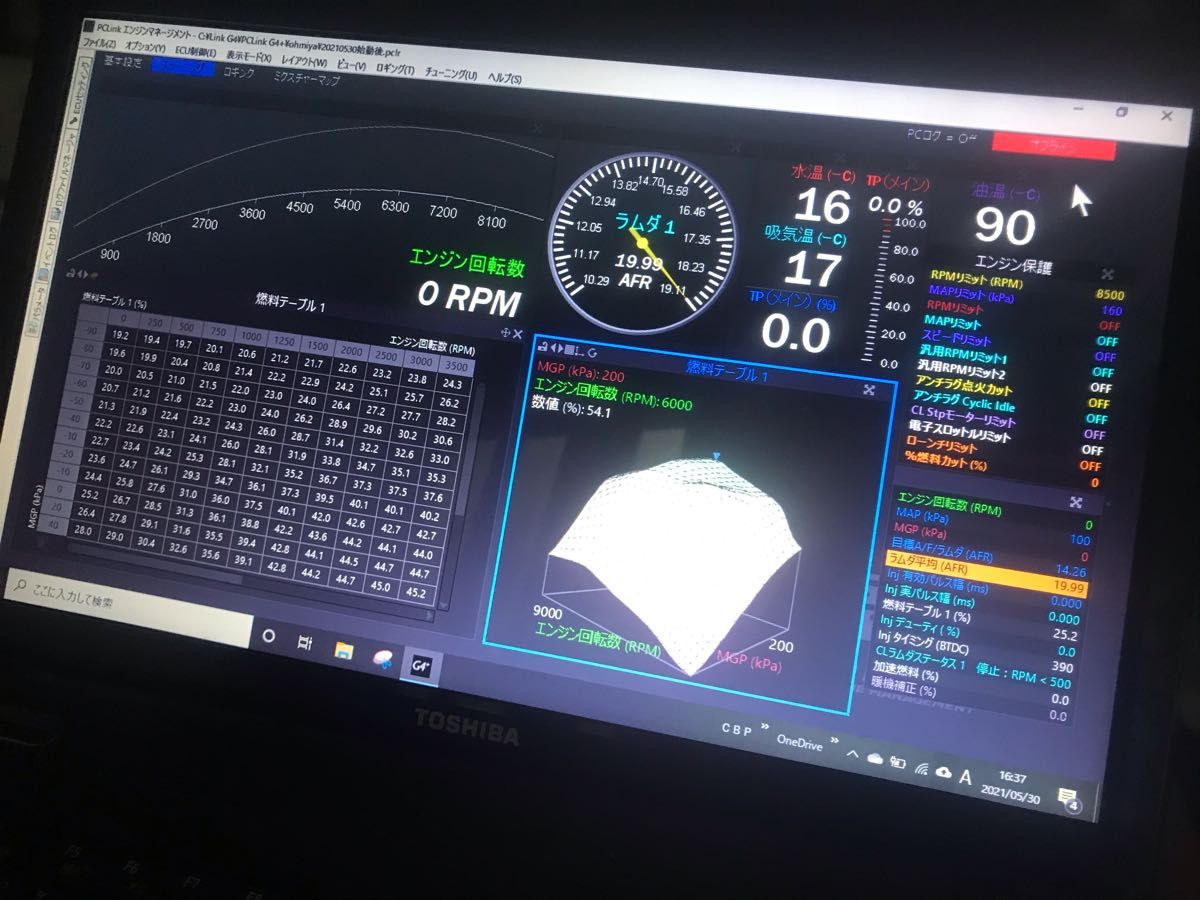1200x900 pixels.
Task: Close the fuel table grid panel
Action: coord(518,334)
